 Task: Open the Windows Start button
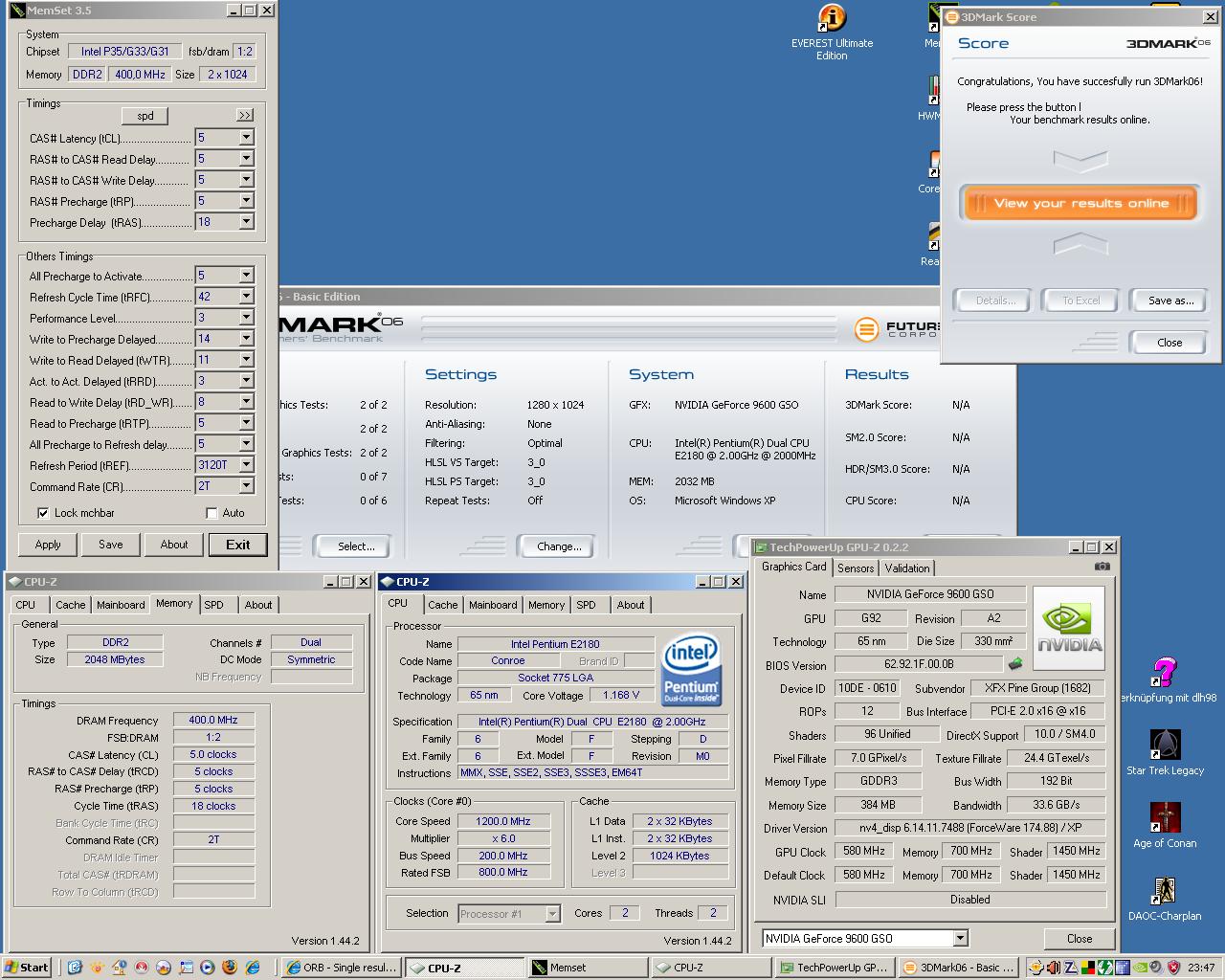[x=27, y=968]
